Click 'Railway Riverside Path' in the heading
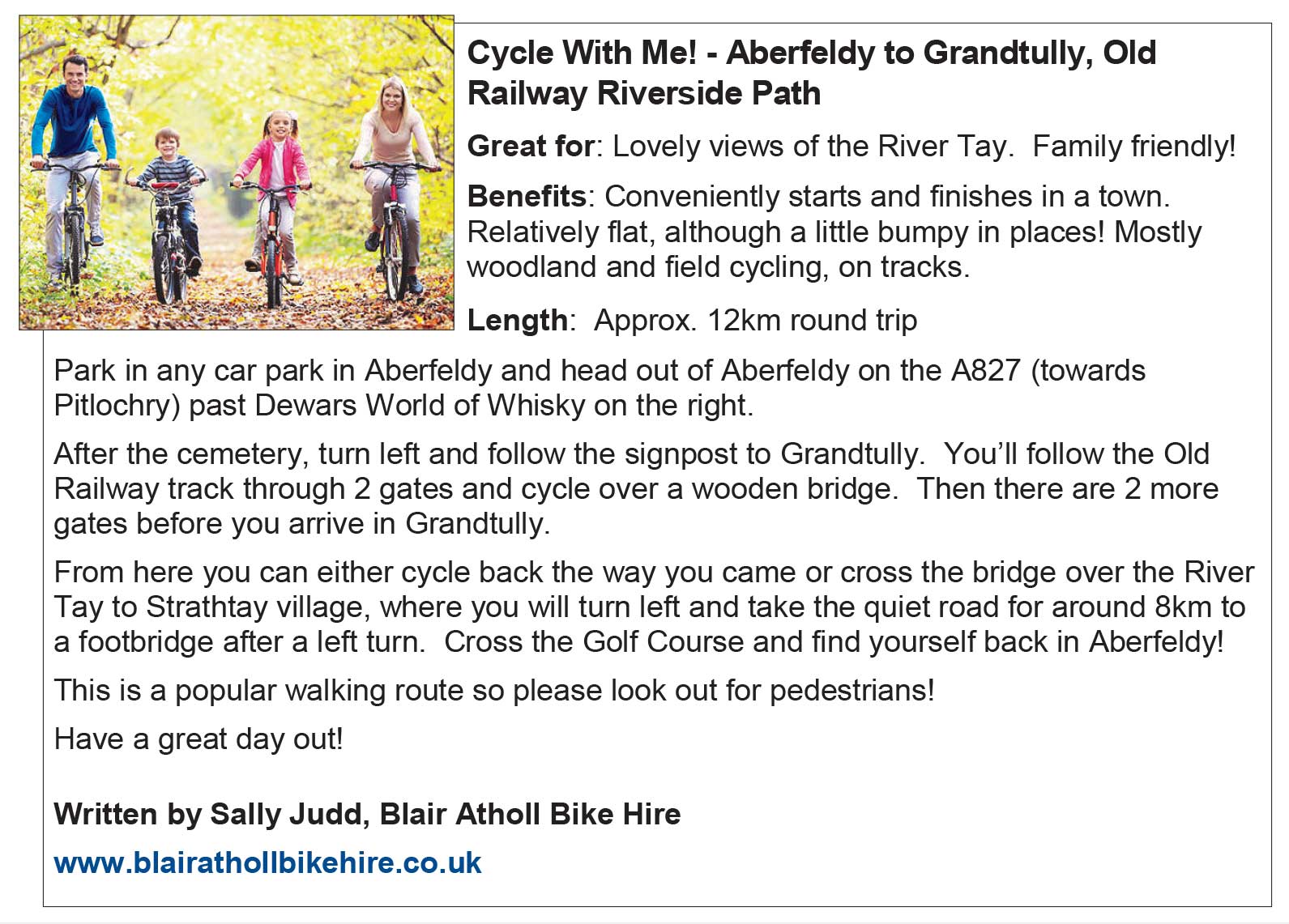Image resolution: width=1289 pixels, height=924 pixels. tap(644, 93)
